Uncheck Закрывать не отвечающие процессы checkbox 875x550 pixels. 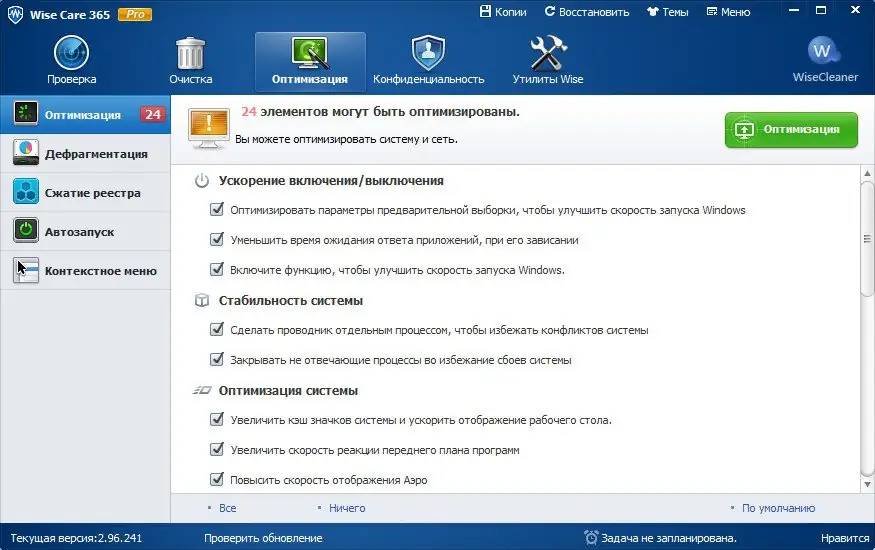(217, 360)
